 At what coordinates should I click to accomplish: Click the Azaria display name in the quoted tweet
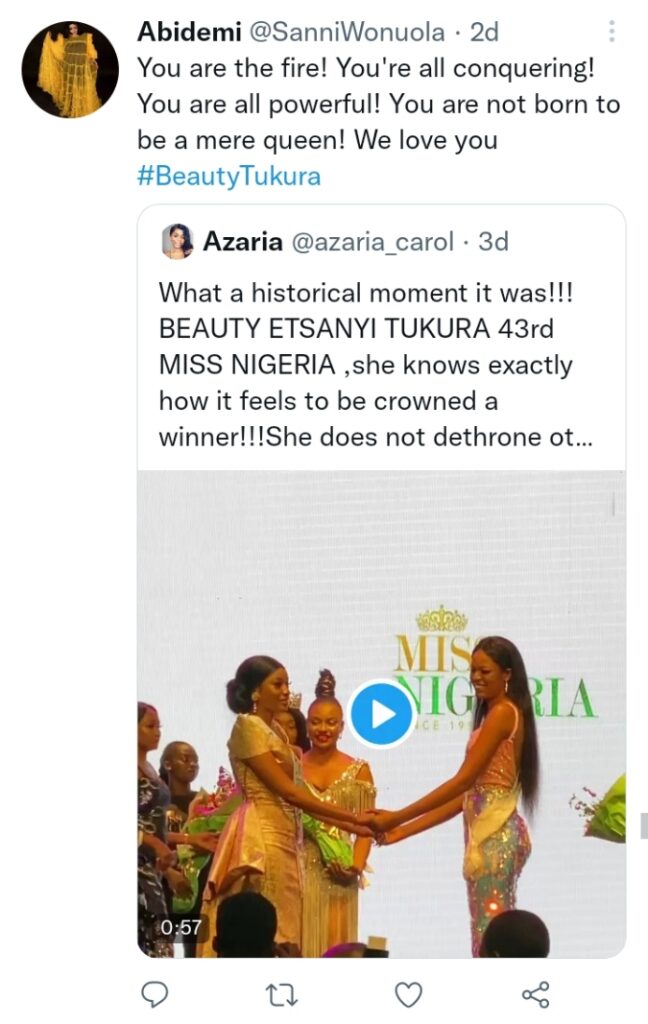(x=242, y=241)
